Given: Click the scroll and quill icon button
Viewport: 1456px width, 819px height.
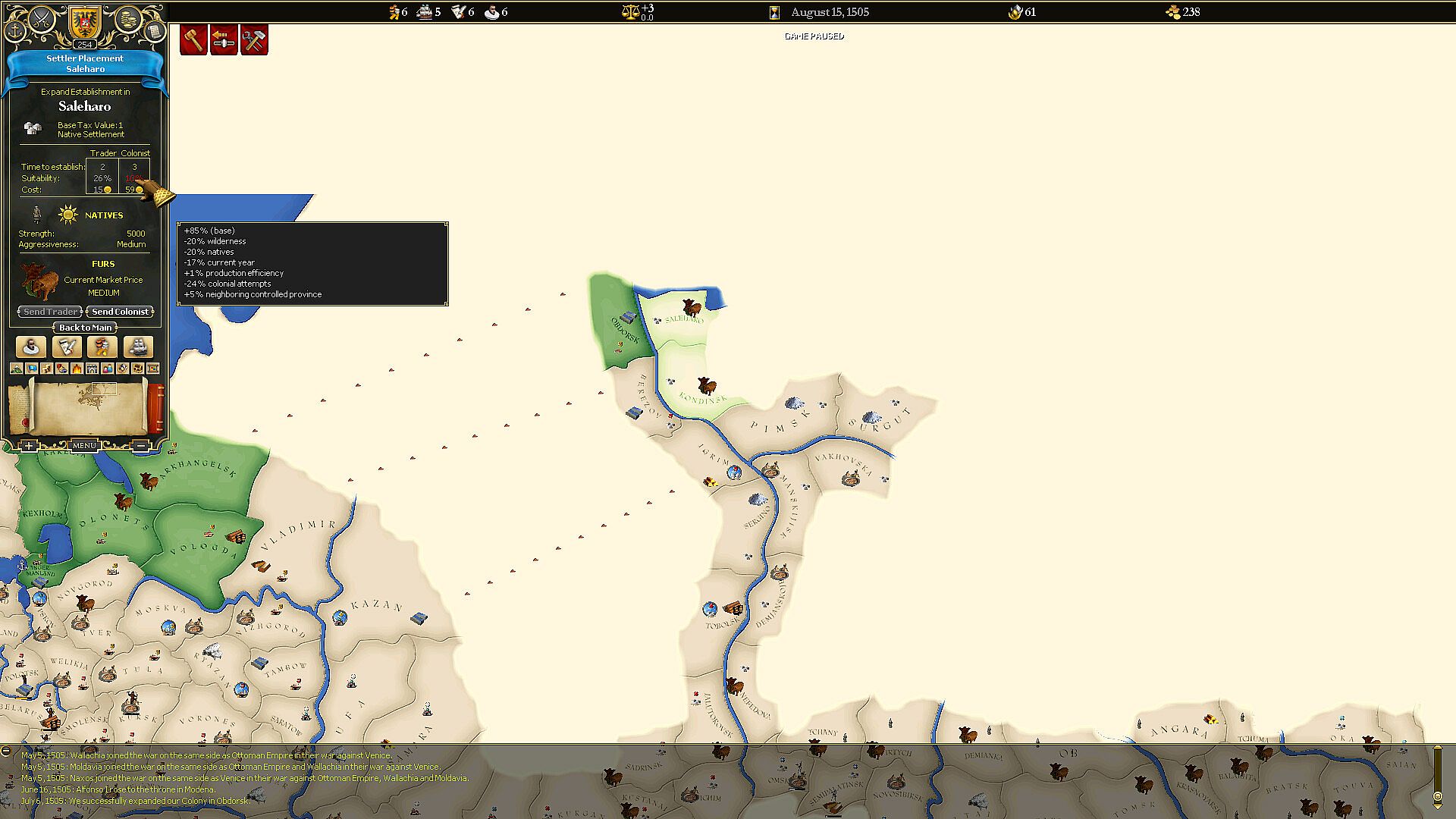Looking at the screenshot, I should click(67, 347).
